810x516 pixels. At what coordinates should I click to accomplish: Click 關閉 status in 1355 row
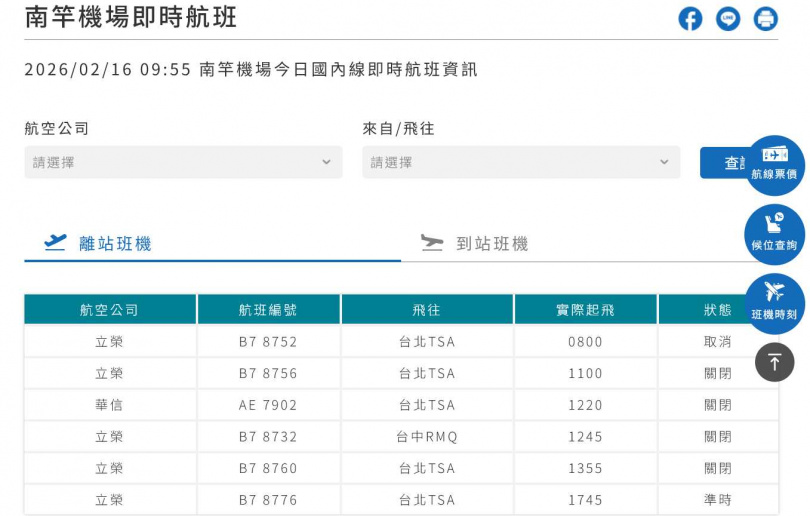[x=718, y=468]
